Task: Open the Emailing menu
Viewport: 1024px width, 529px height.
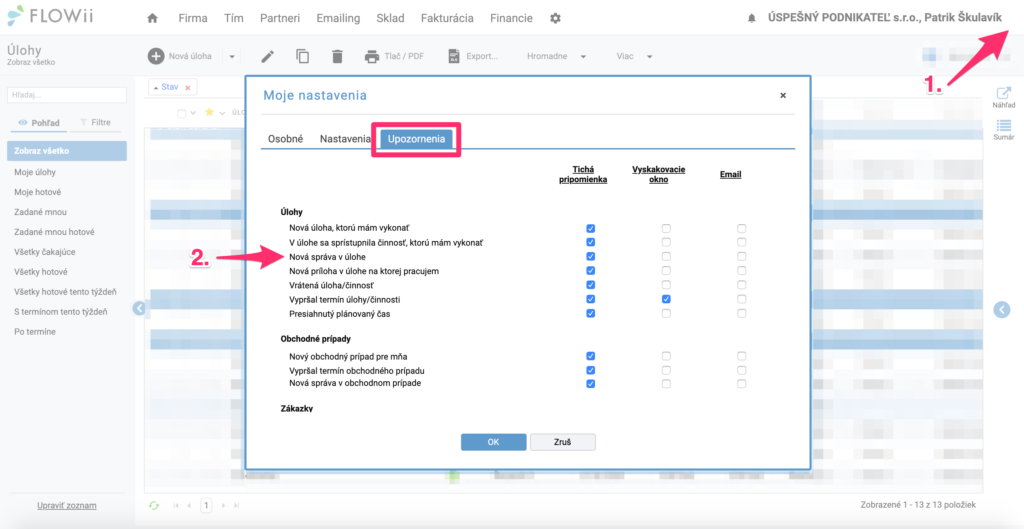Action: coord(338,18)
